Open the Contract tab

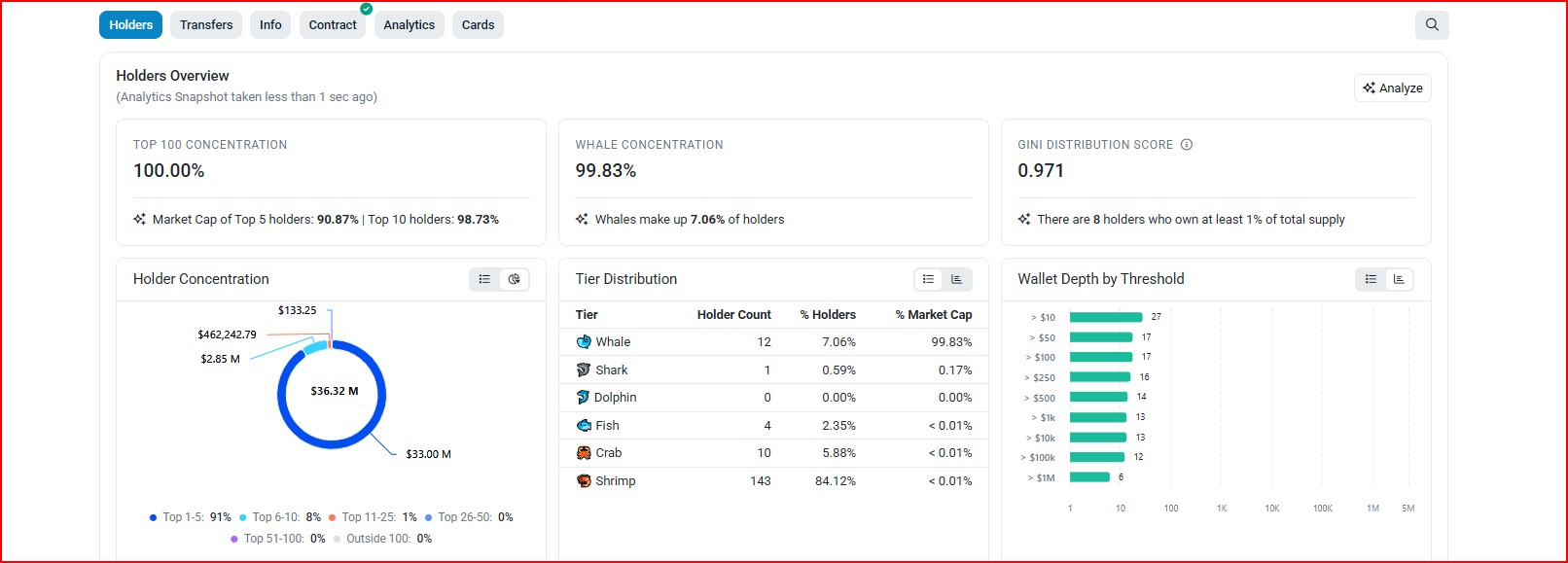pos(333,25)
